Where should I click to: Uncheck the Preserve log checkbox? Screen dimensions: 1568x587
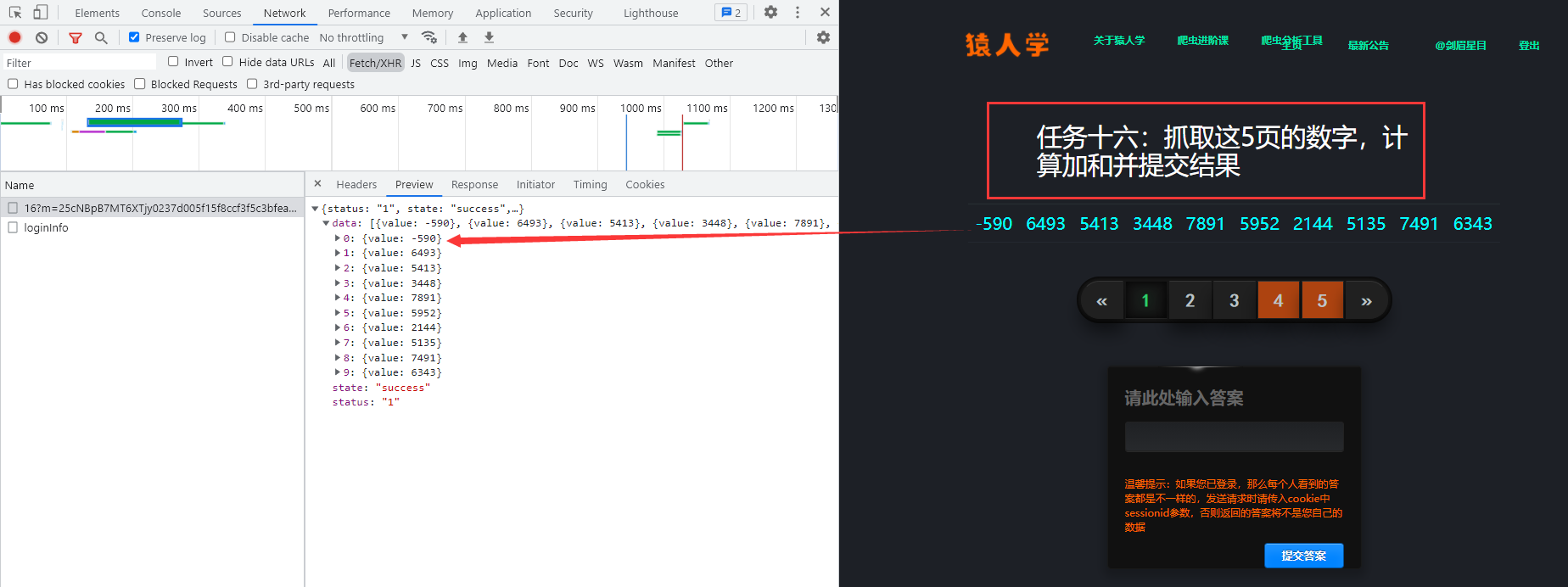coord(134,37)
